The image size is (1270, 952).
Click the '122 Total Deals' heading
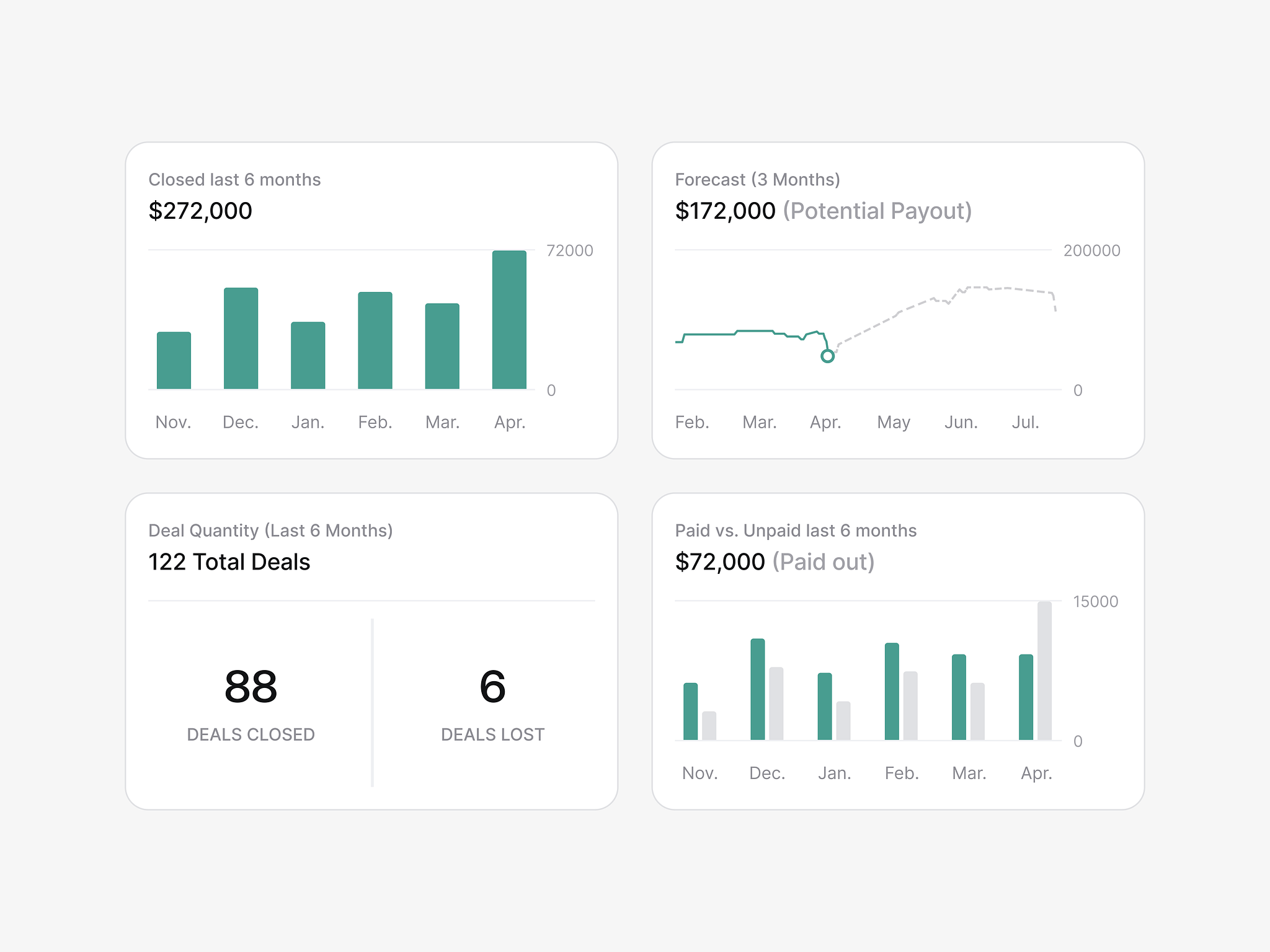coord(229,562)
